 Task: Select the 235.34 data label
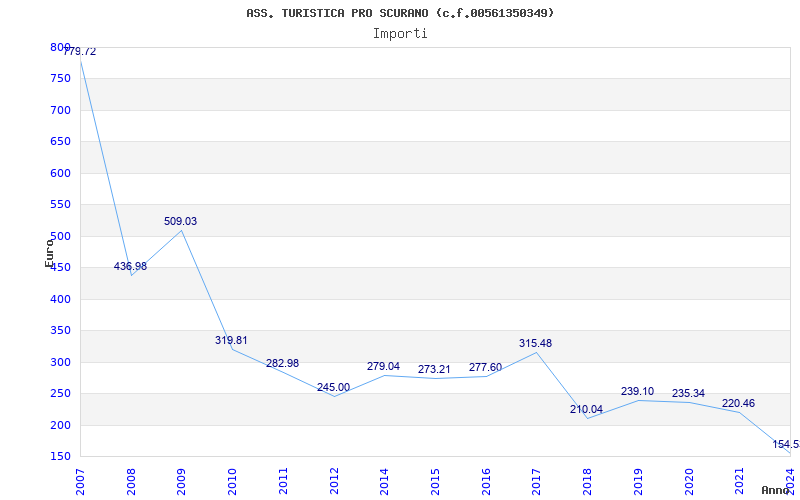pyautogui.click(x=688, y=393)
